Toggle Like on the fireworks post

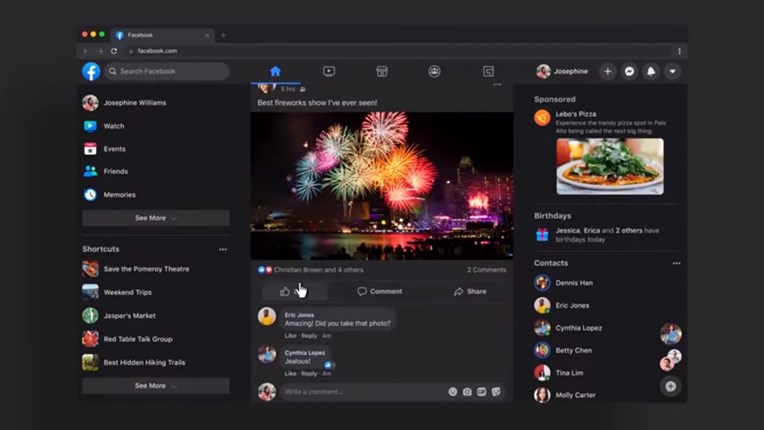coord(285,291)
